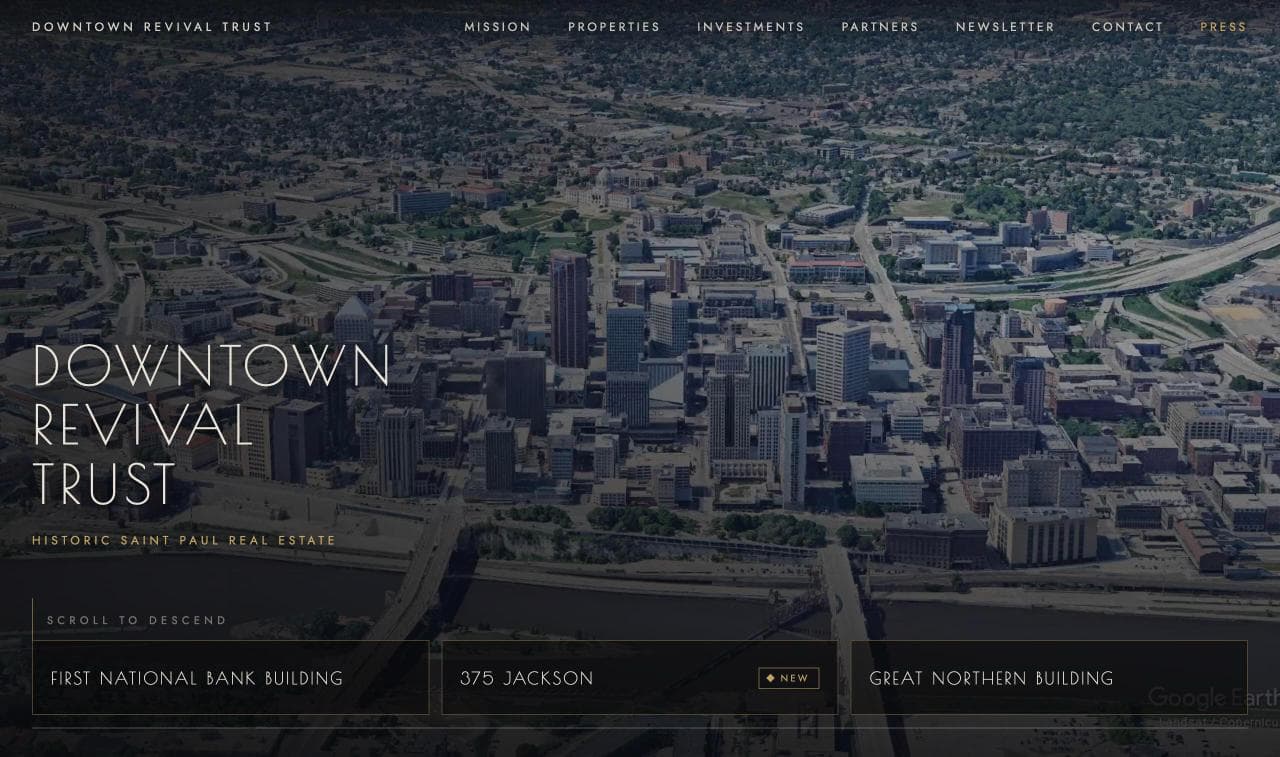Open the Investments nav link
The height and width of the screenshot is (757, 1280).
point(751,27)
